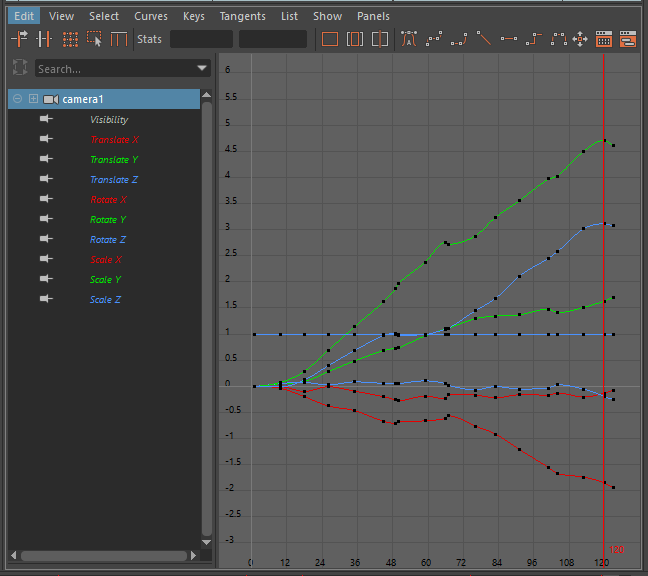Screen dimensions: 648x576
Task: Click the four-arrow move icon in toolbar
Action: click(580, 39)
